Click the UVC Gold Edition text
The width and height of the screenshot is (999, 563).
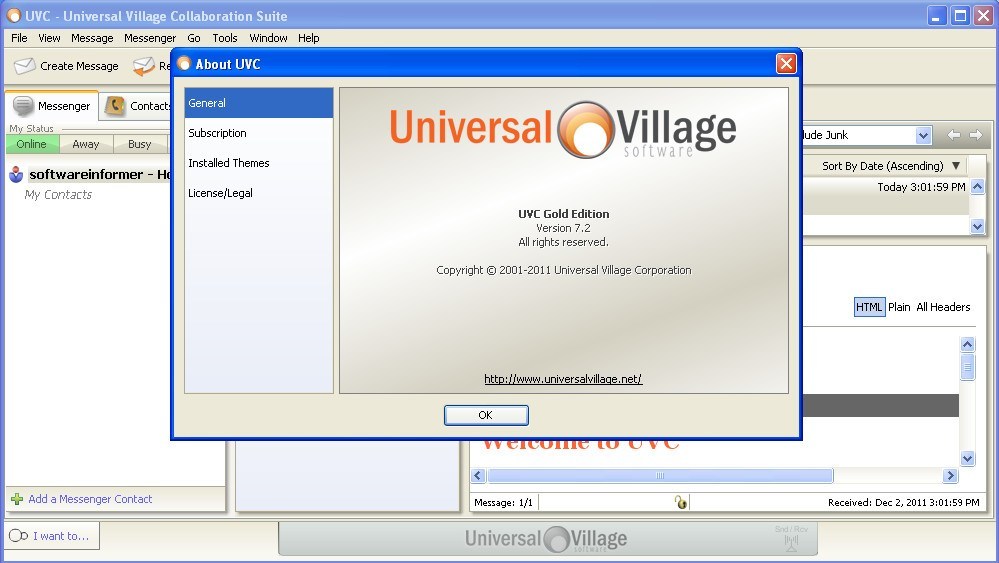point(563,214)
